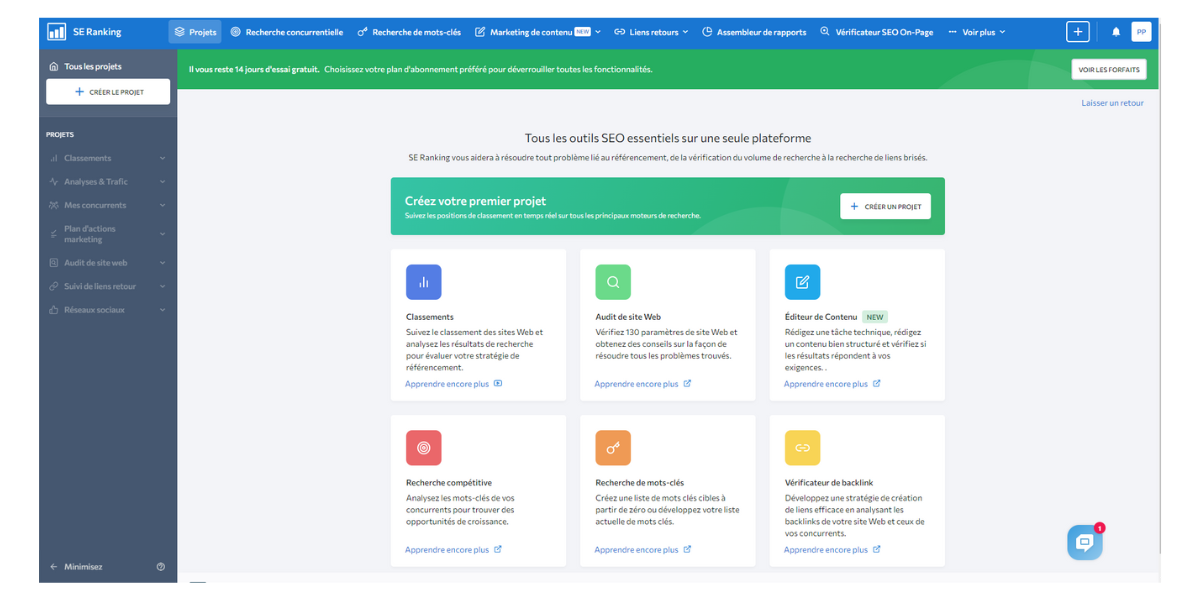Click the Vérificateur SEO On-Page magnifier icon
Image resolution: width=1200 pixels, height=600 pixels.
pyautogui.click(x=825, y=32)
